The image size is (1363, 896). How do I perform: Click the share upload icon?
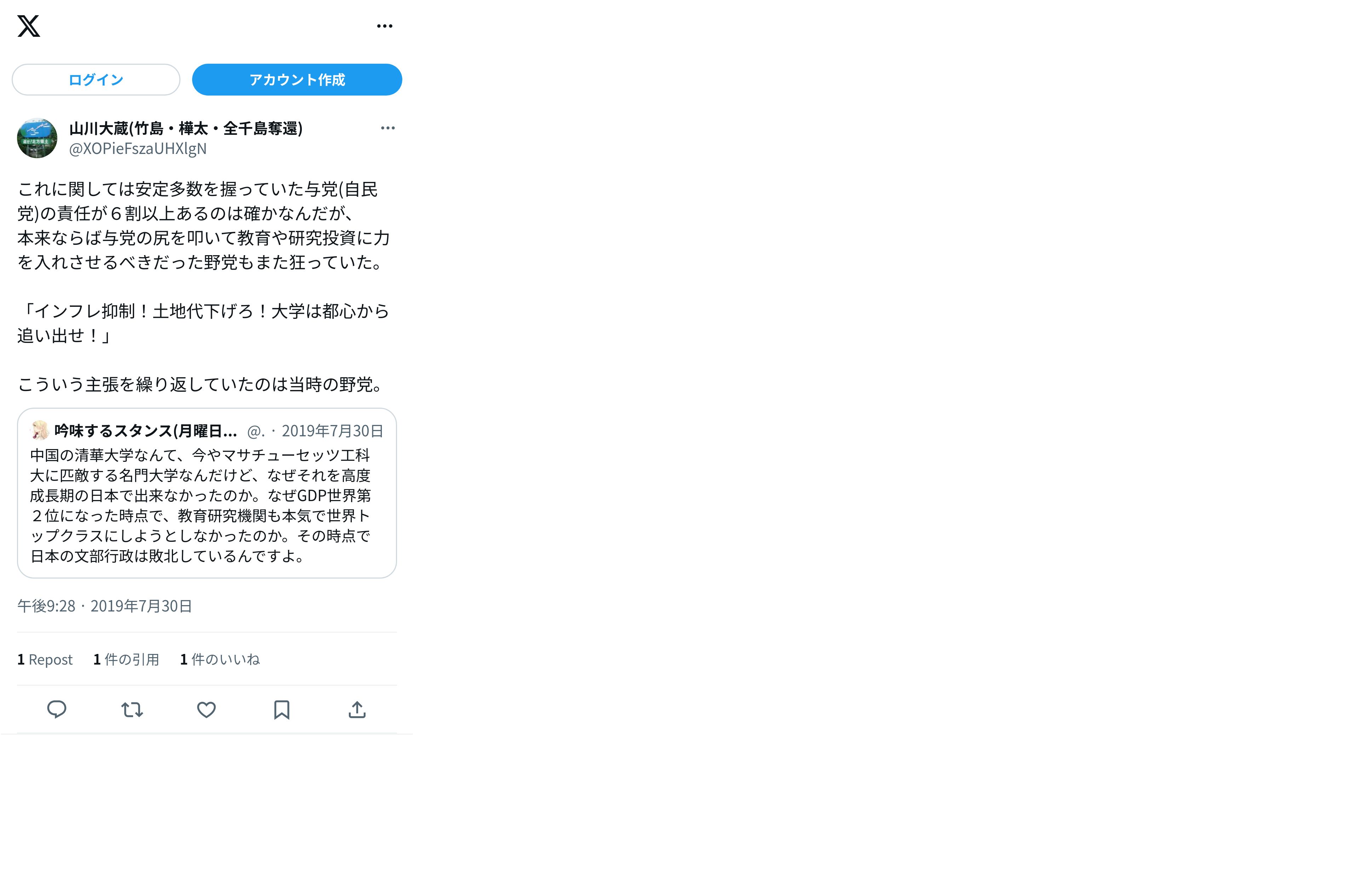(x=357, y=710)
